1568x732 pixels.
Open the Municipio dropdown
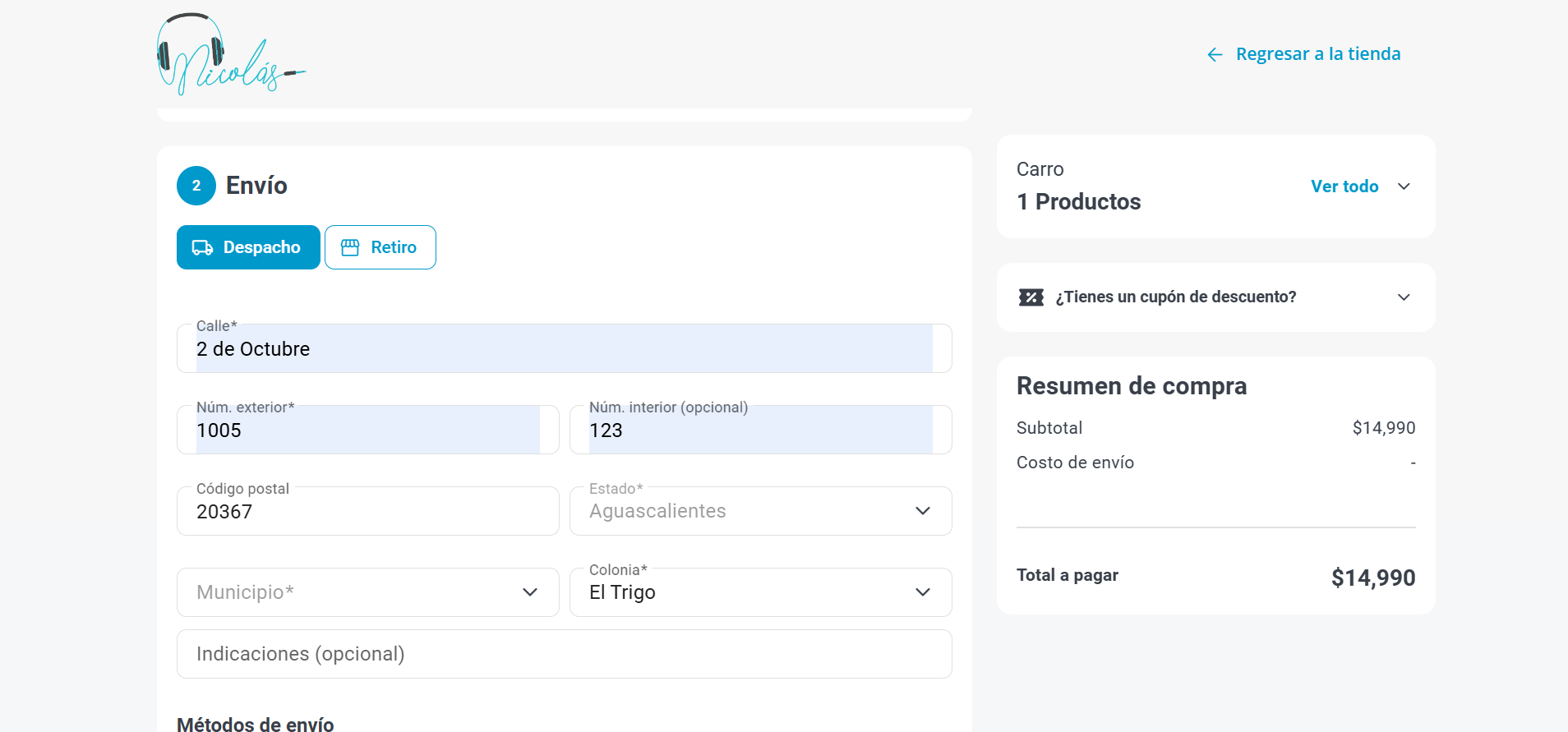(x=368, y=592)
